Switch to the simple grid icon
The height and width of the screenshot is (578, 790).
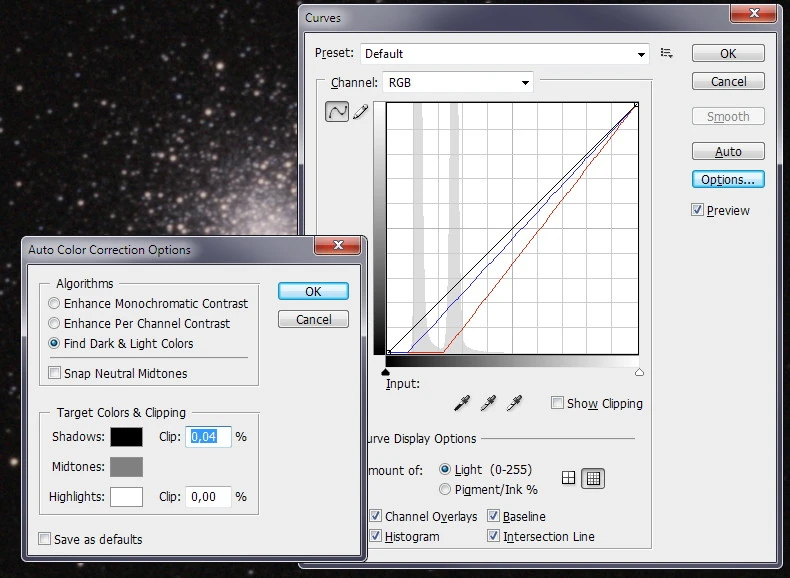pos(569,478)
